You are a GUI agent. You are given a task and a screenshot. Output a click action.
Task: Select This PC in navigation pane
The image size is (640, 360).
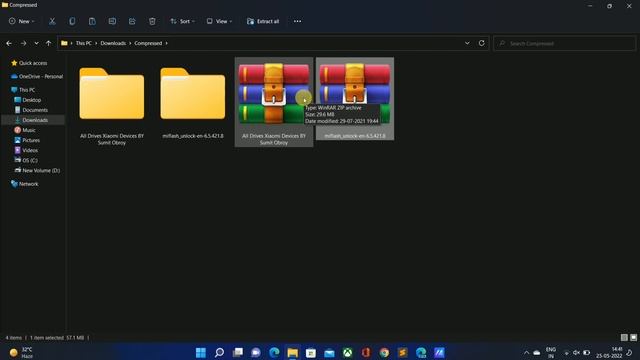23,90
